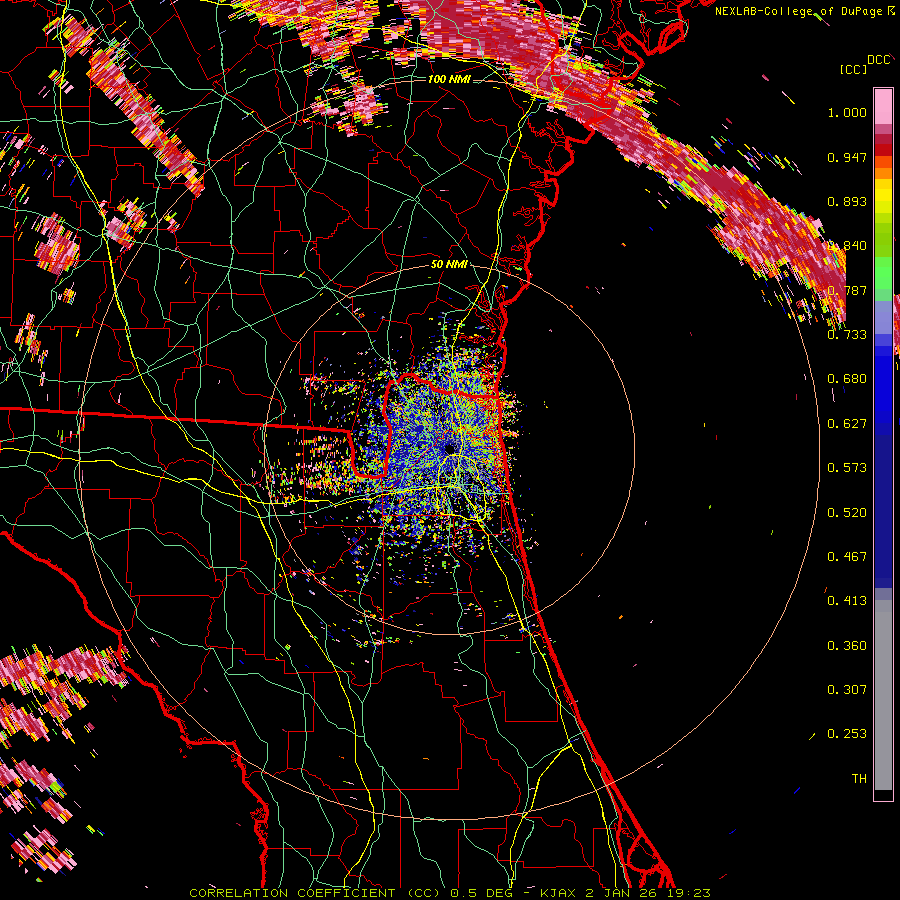Click the 0.413 scale value

click(x=847, y=601)
